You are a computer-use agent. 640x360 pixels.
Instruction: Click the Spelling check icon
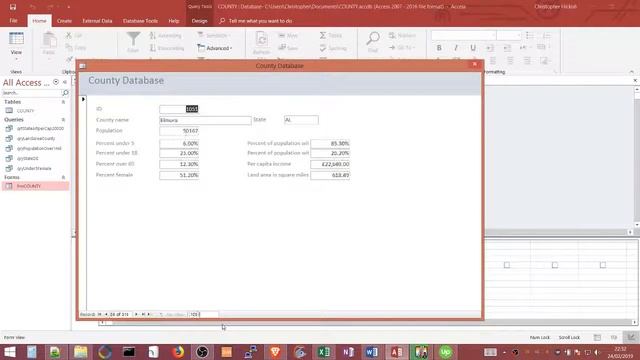[x=323, y=48]
